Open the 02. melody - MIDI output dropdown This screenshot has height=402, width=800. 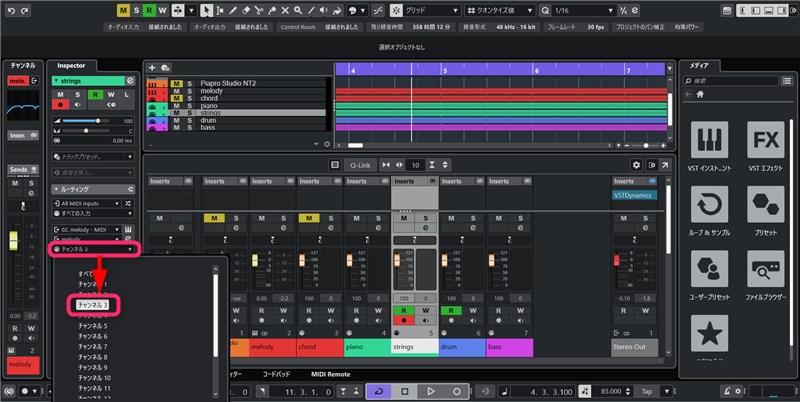pos(86,230)
